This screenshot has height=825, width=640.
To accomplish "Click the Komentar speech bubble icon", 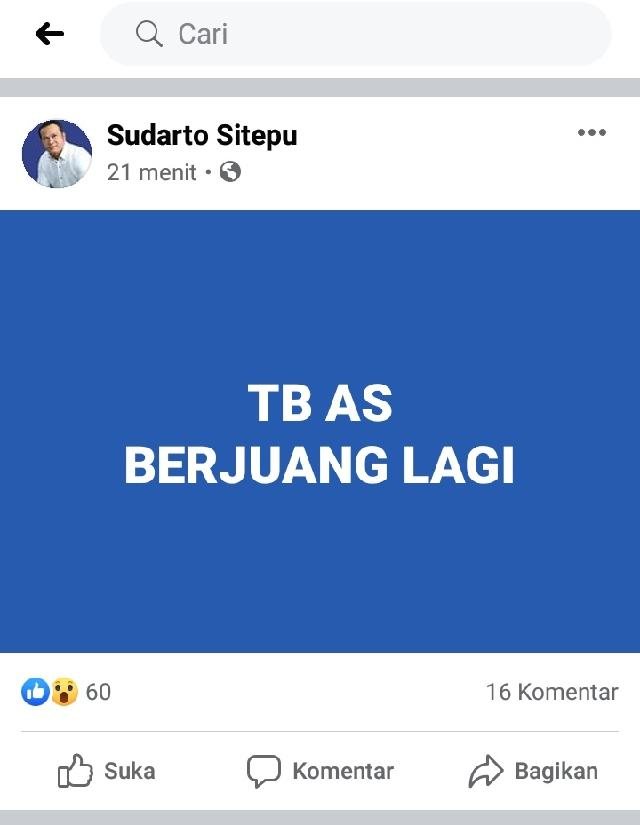I will point(264,771).
